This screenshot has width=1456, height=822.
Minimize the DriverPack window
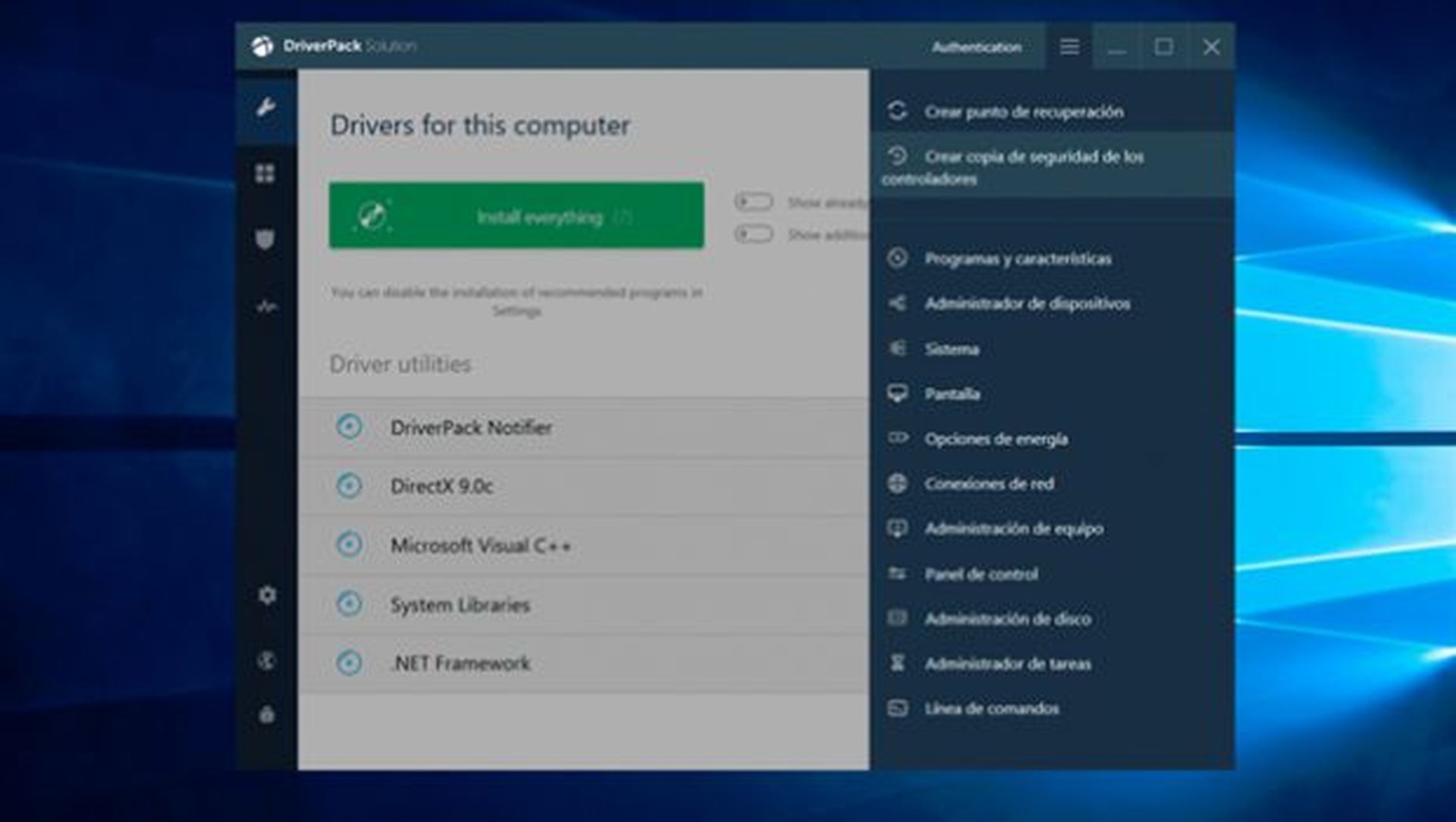1116,47
